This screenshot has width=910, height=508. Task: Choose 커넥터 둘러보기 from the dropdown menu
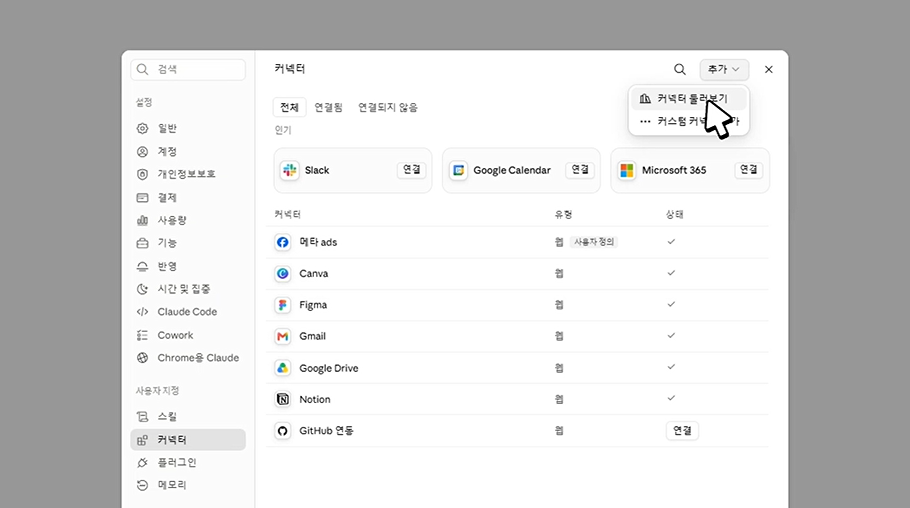click(x=689, y=99)
